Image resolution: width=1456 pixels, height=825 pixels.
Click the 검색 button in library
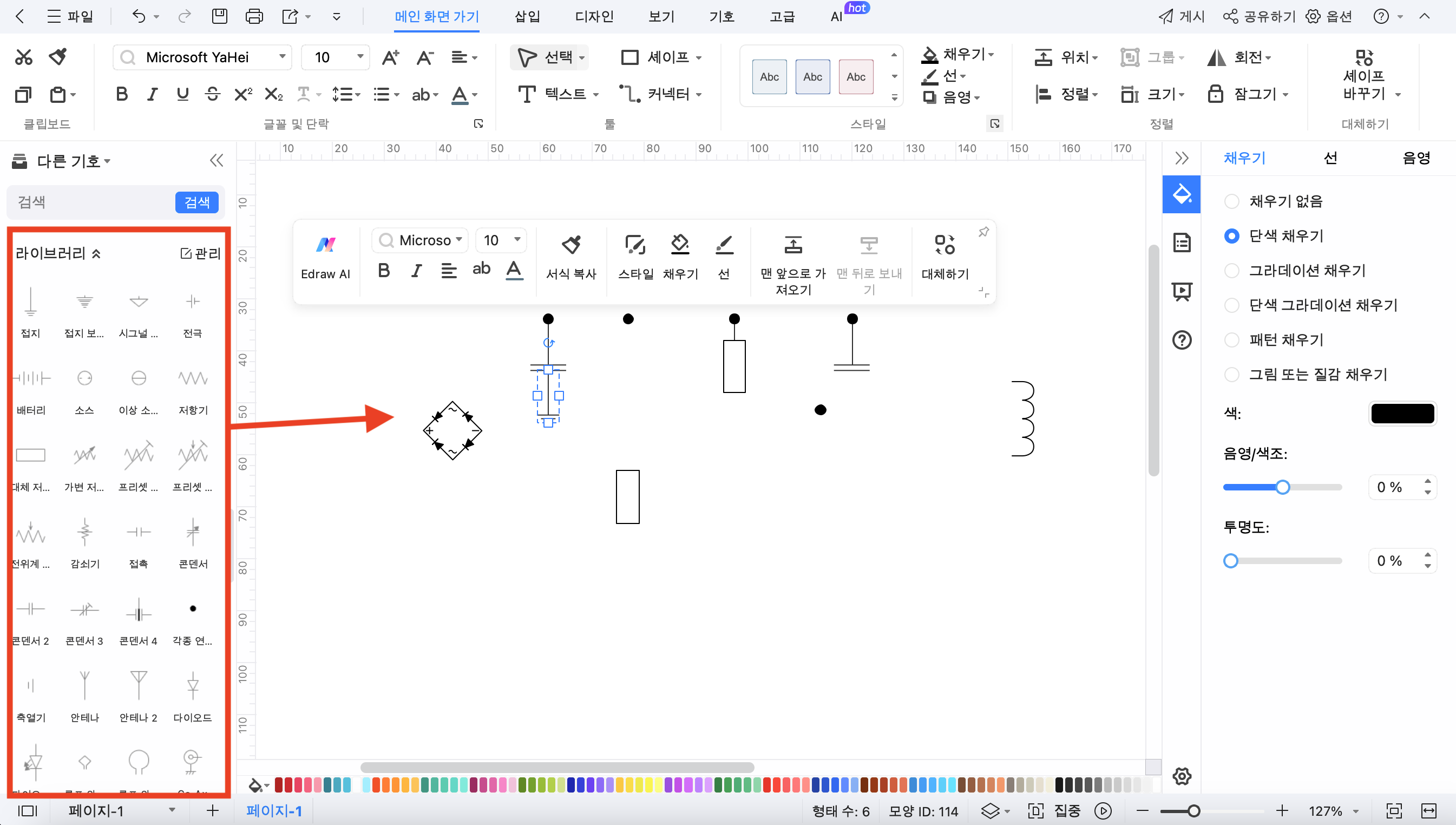(197, 202)
